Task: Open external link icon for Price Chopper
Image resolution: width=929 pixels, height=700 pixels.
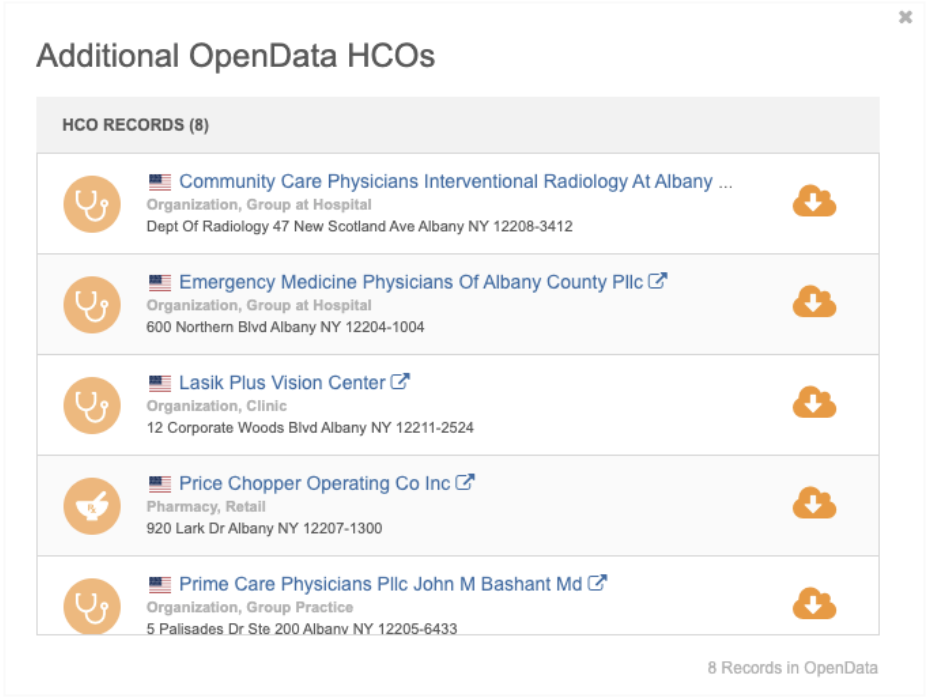Action: click(465, 482)
